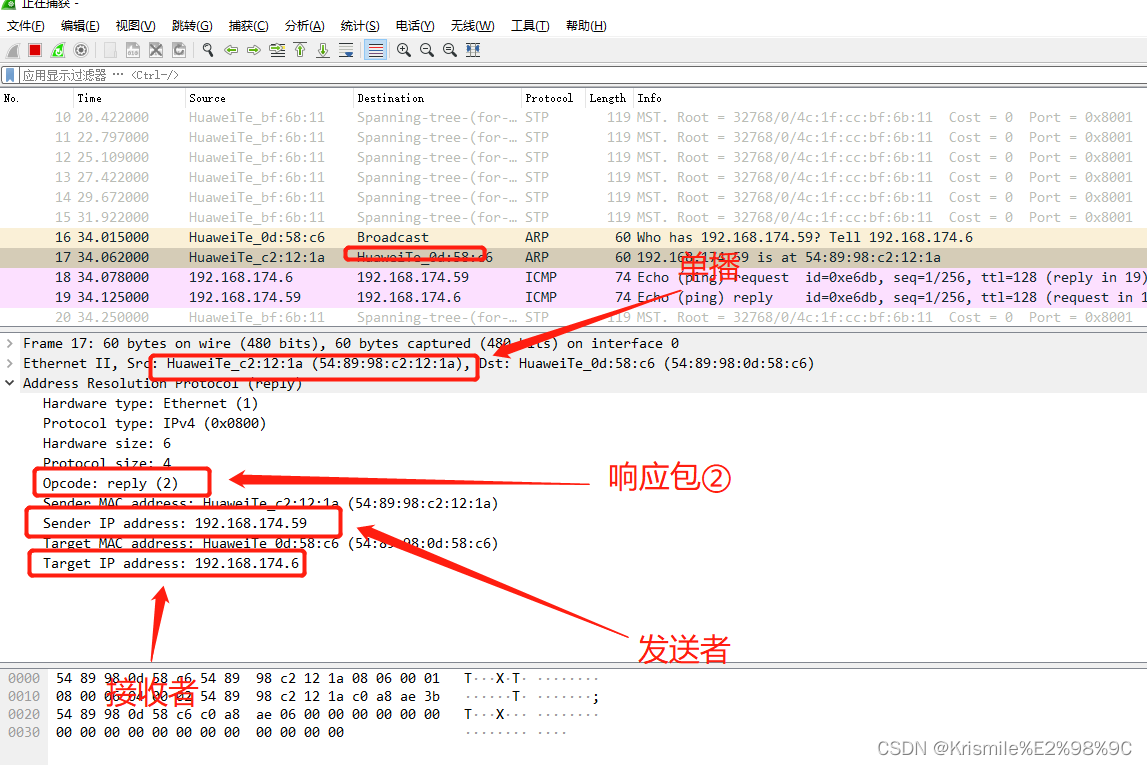The height and width of the screenshot is (765, 1147).
Task: Zoom in on packet list text
Action: (x=403, y=49)
